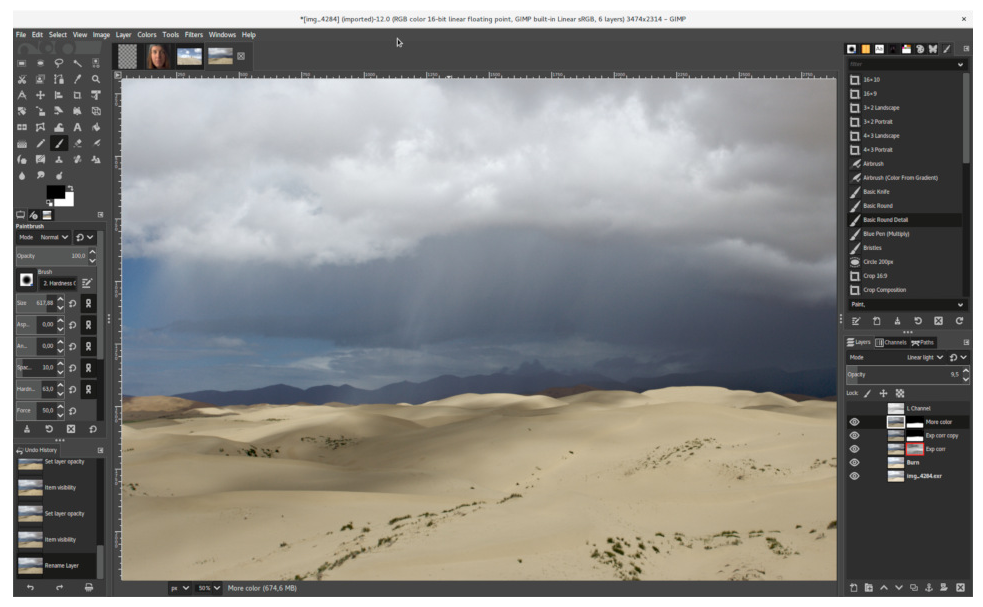Hide the img_4284.exr layer
The image size is (983, 607).
point(854,477)
